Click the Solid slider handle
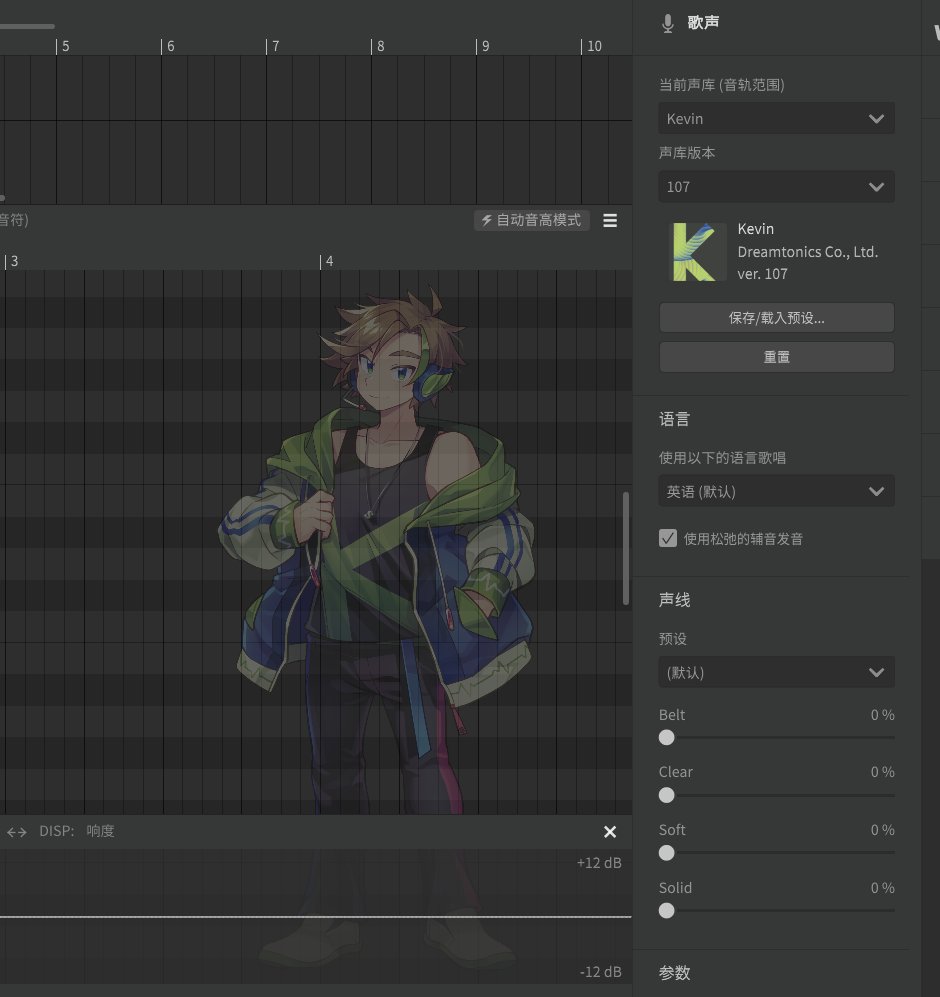940x997 pixels. pos(667,911)
